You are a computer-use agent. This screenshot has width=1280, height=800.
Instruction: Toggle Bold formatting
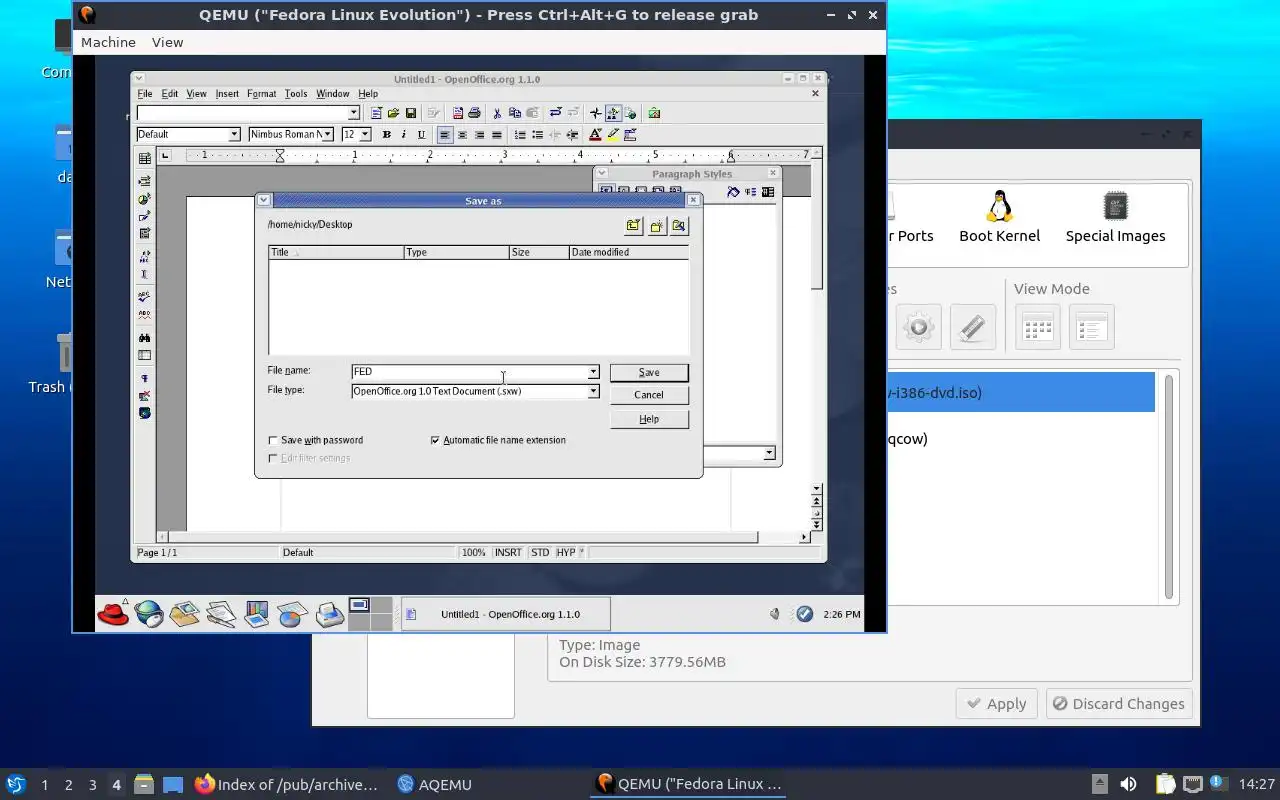click(x=386, y=135)
